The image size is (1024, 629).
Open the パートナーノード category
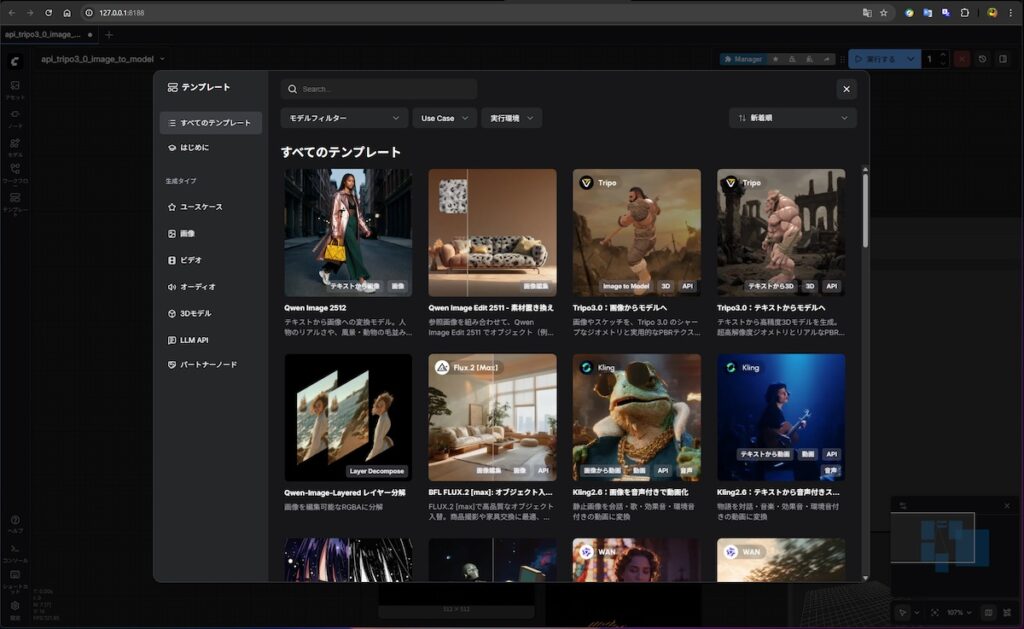[x=208, y=365]
